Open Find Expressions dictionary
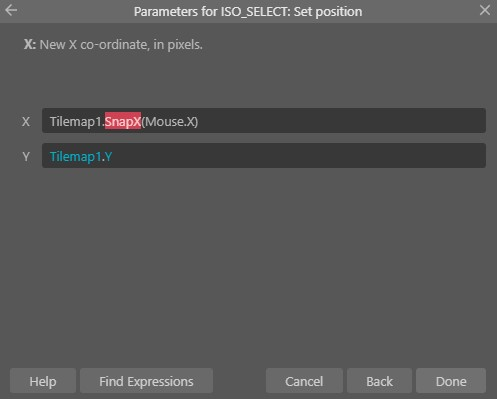This screenshot has height=399, width=497. [146, 381]
